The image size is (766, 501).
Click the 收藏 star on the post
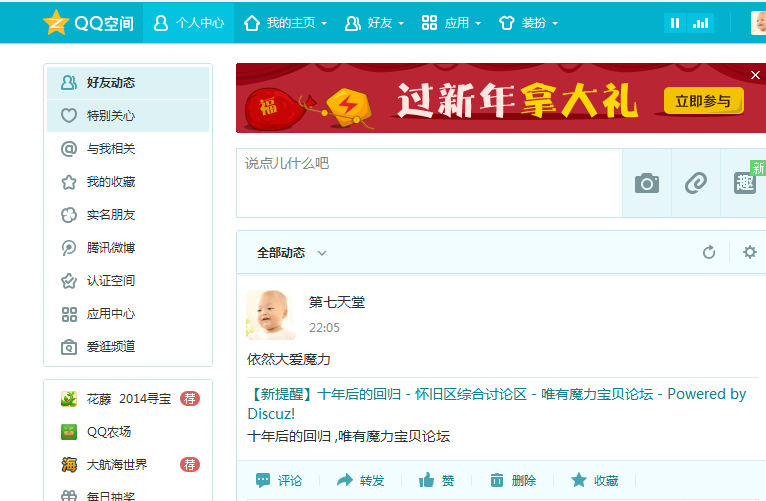pyautogui.click(x=579, y=480)
